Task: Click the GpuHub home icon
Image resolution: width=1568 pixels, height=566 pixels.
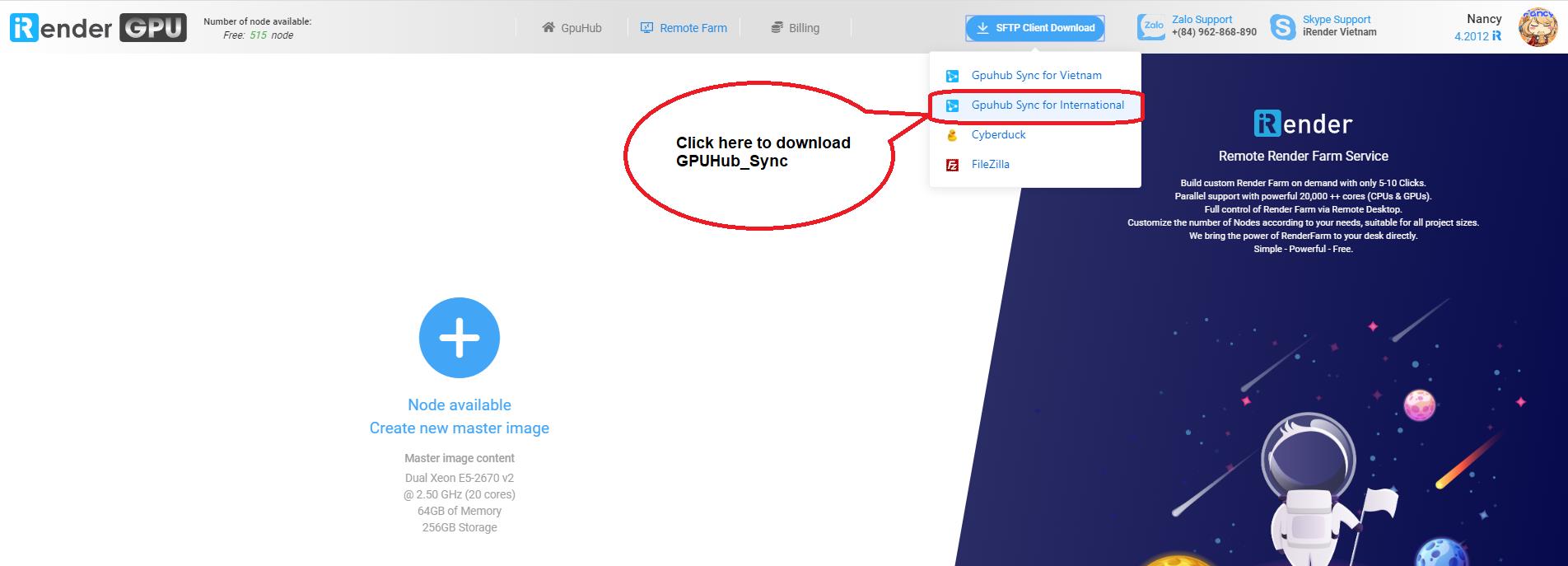Action: pos(548,27)
